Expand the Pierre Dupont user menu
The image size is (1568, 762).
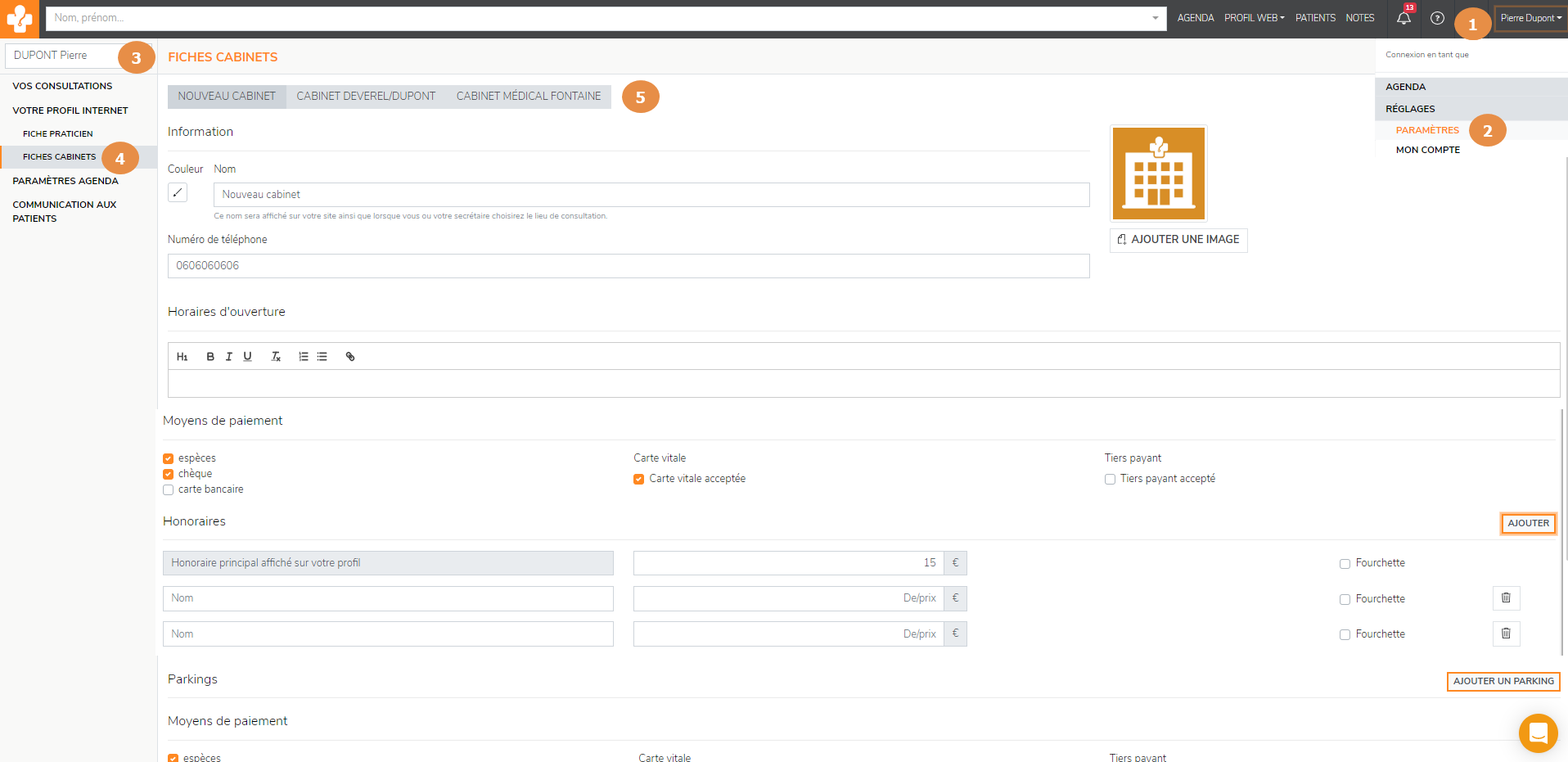(1530, 18)
